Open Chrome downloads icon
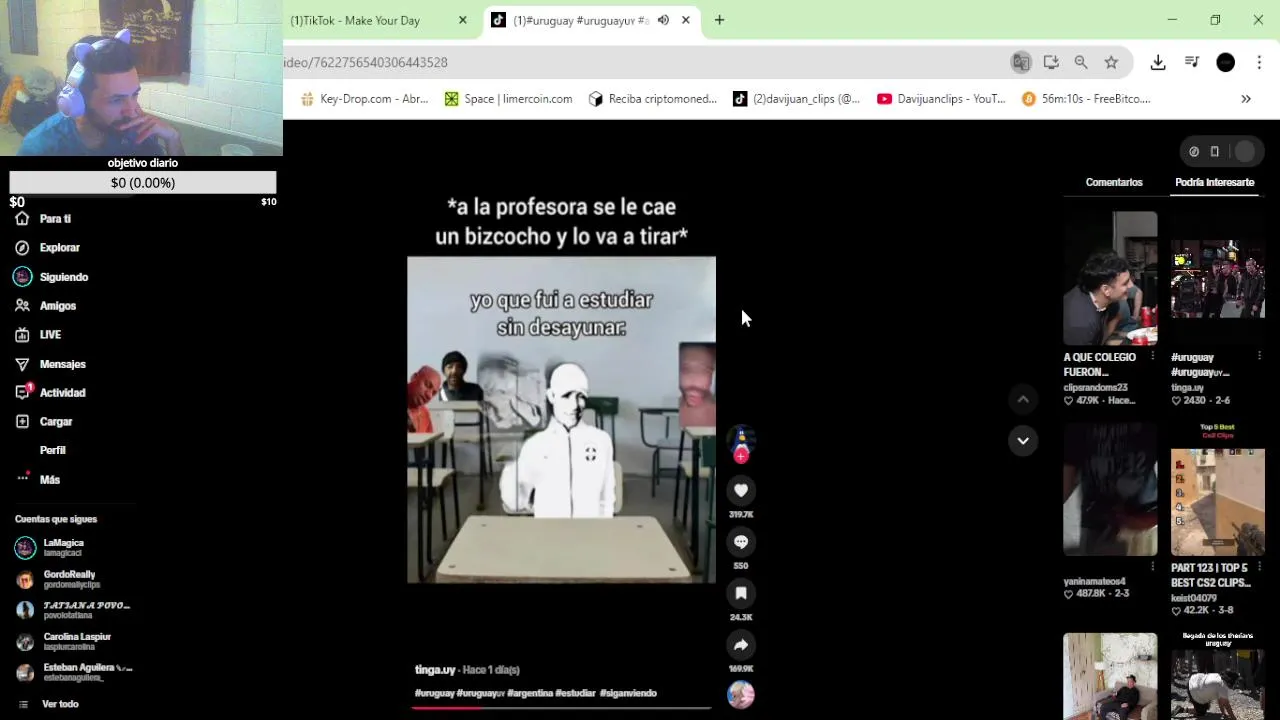This screenshot has width=1280, height=720. pyautogui.click(x=1158, y=62)
